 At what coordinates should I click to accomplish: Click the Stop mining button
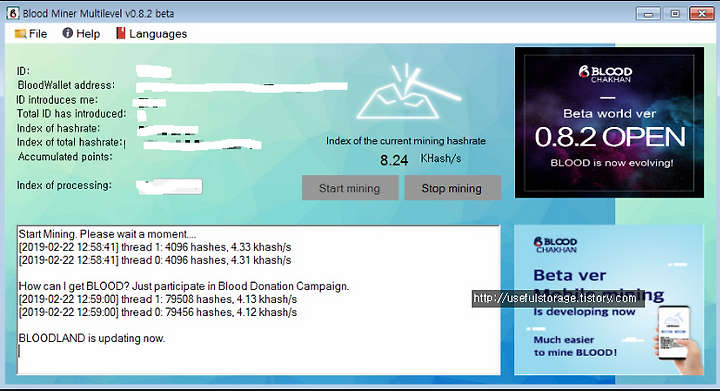click(452, 188)
